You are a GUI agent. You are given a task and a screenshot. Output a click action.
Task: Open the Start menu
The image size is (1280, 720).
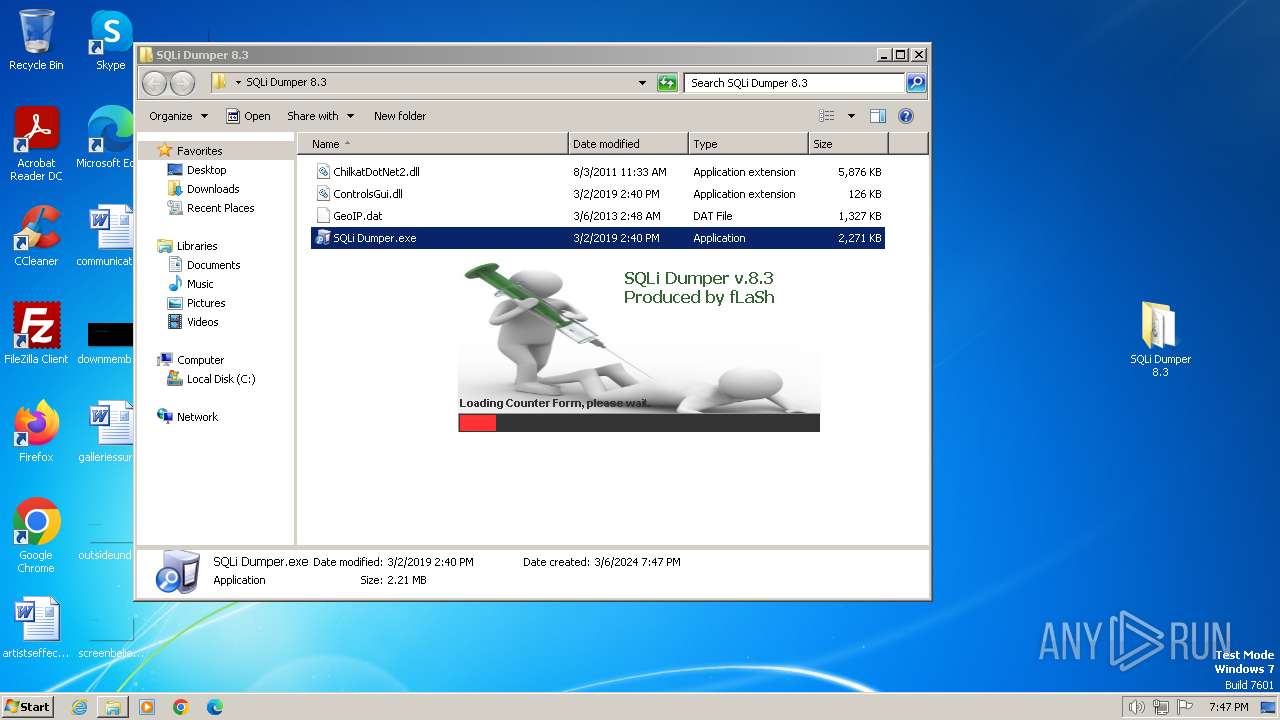[x=27, y=707]
